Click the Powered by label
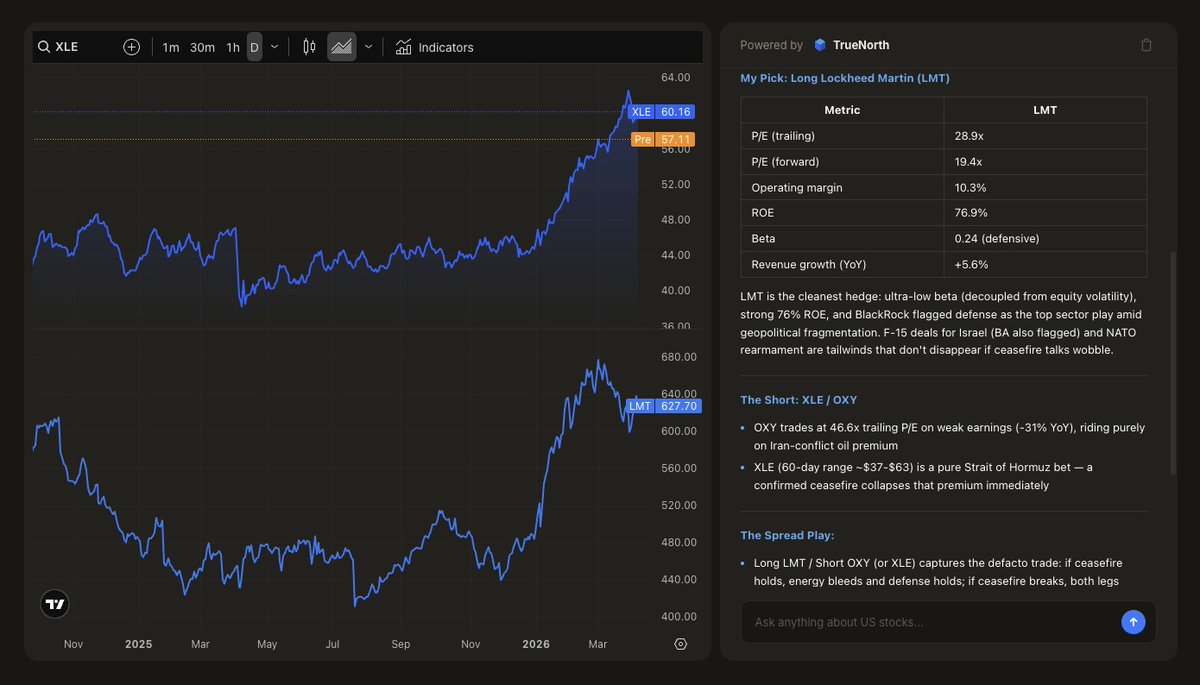The image size is (1200, 685). [x=771, y=45]
